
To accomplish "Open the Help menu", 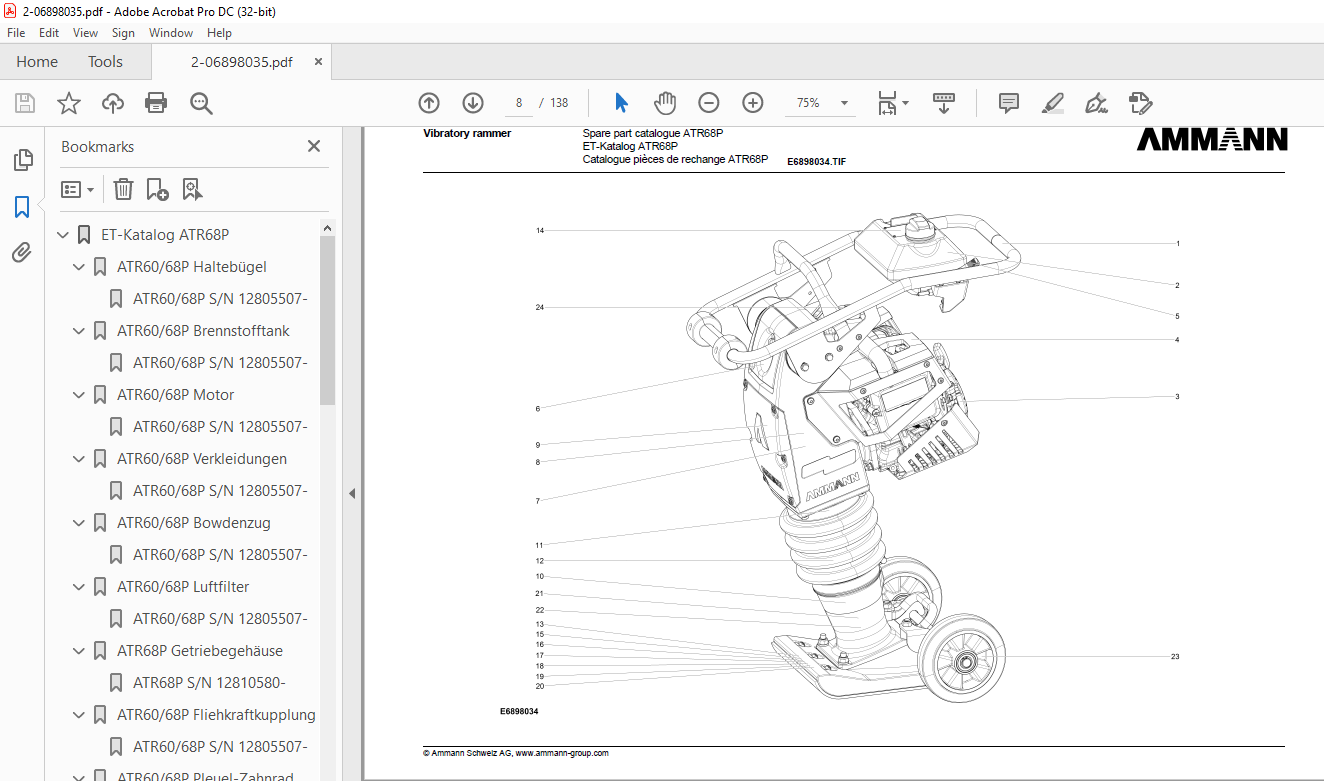I will click(x=219, y=33).
